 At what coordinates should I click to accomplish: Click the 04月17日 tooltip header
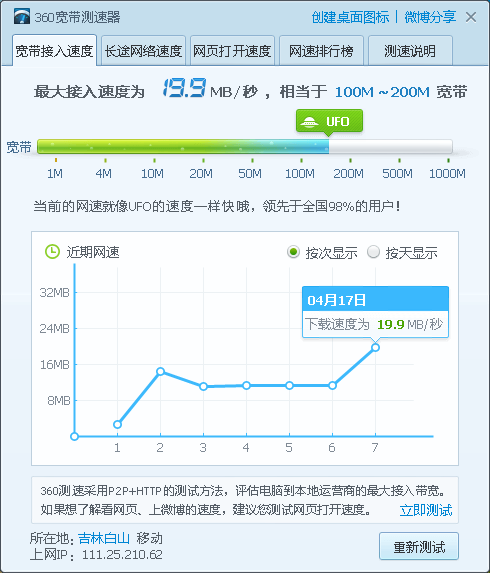375,299
